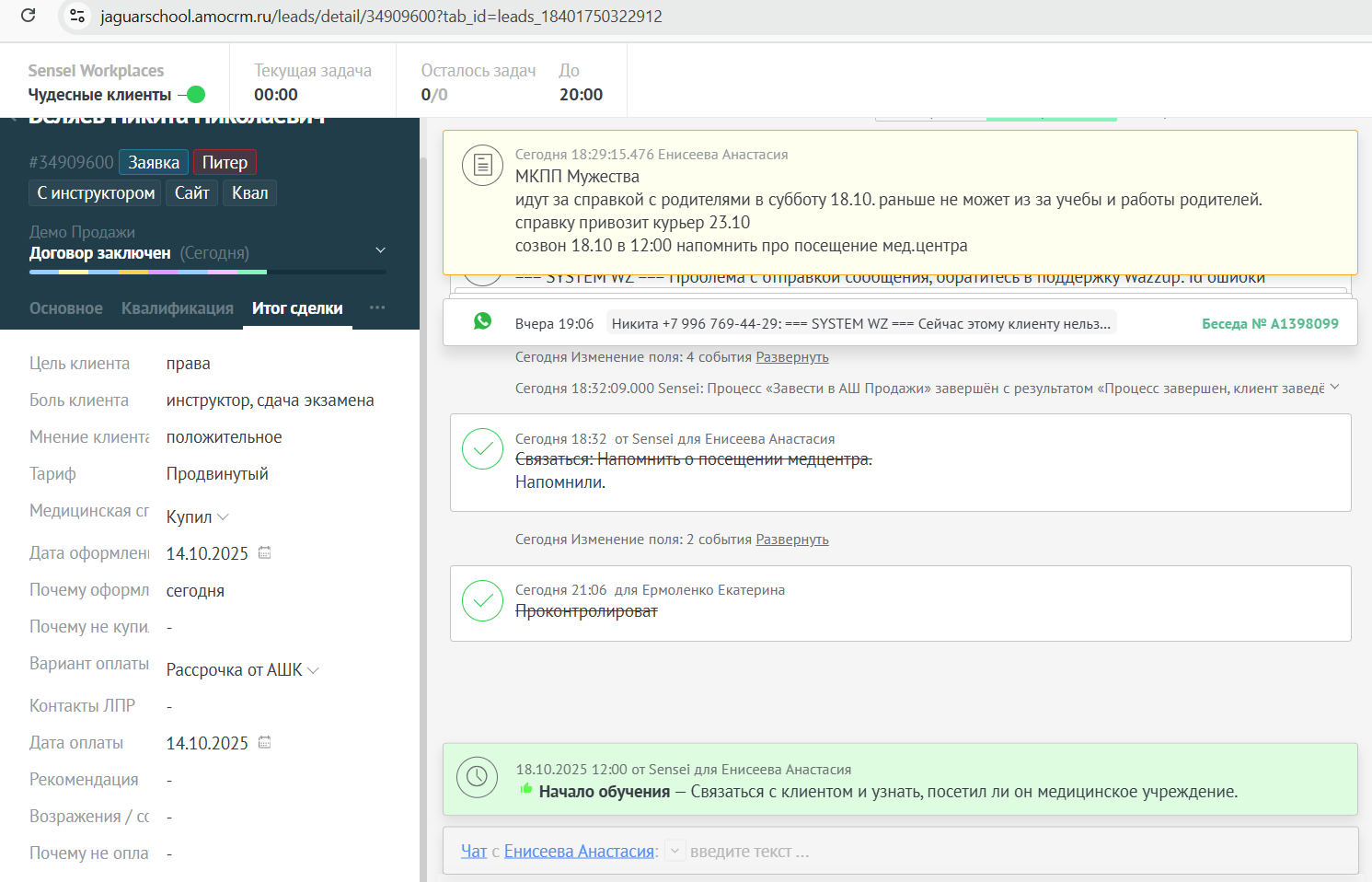
Task: Open the WhatsApp icon on Никита message
Action: pyautogui.click(x=482, y=321)
